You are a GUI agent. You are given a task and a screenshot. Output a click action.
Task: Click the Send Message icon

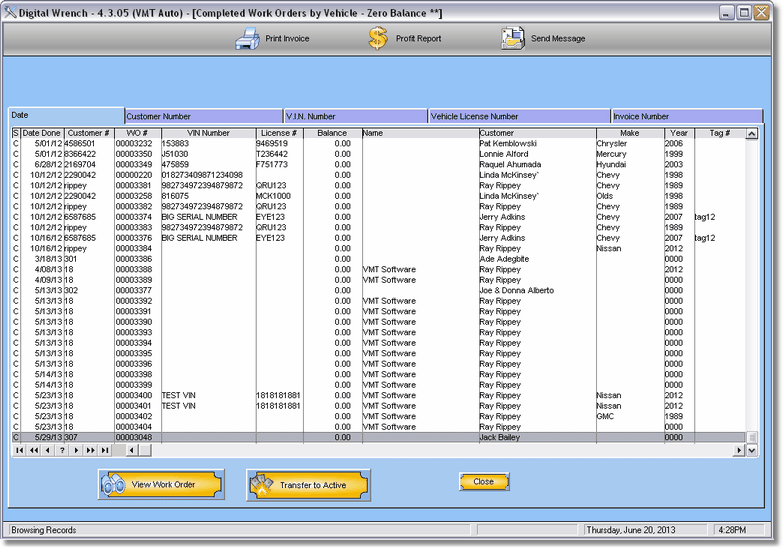513,38
